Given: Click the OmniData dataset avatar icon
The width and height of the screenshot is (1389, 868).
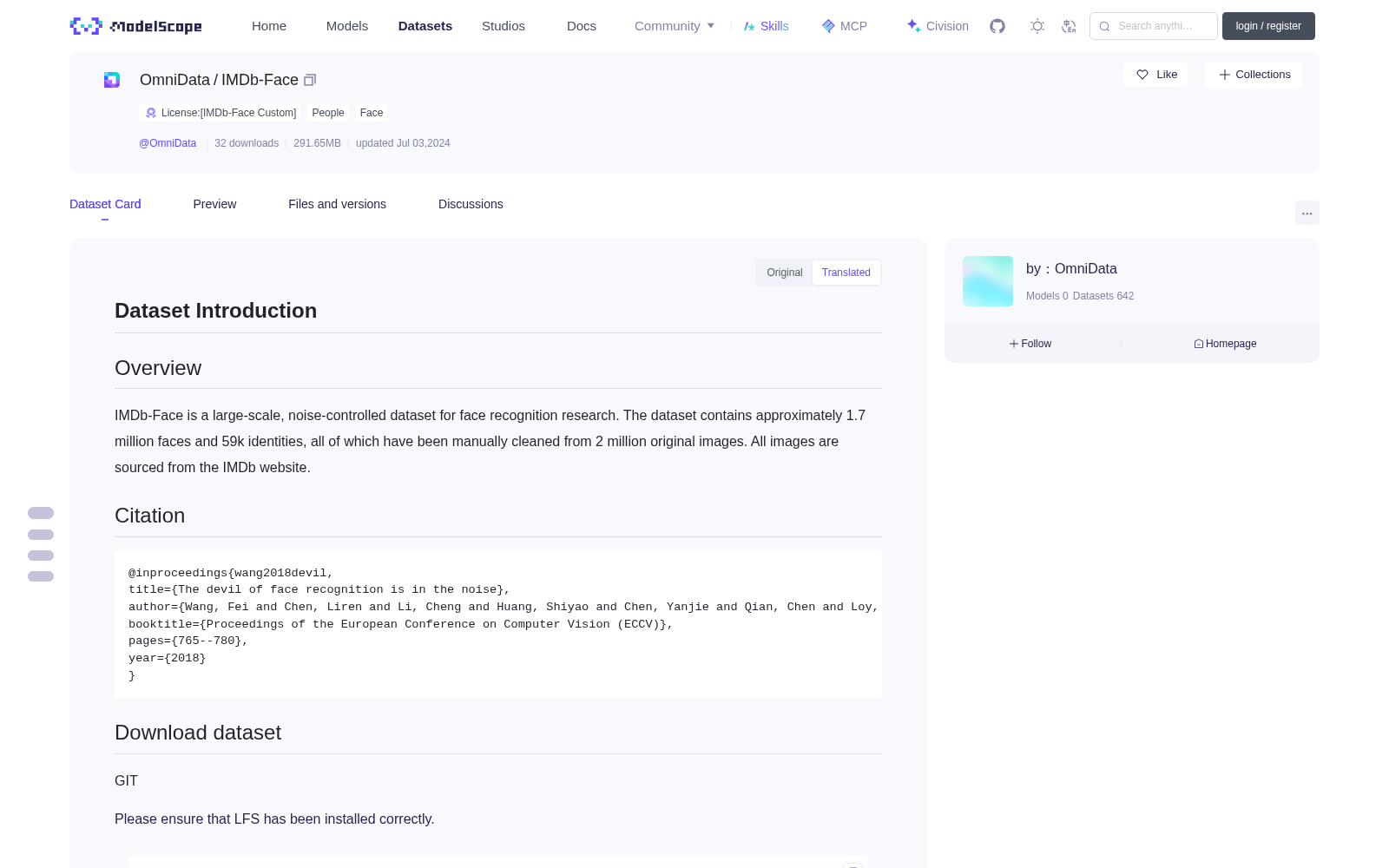Looking at the screenshot, I should [x=112, y=80].
